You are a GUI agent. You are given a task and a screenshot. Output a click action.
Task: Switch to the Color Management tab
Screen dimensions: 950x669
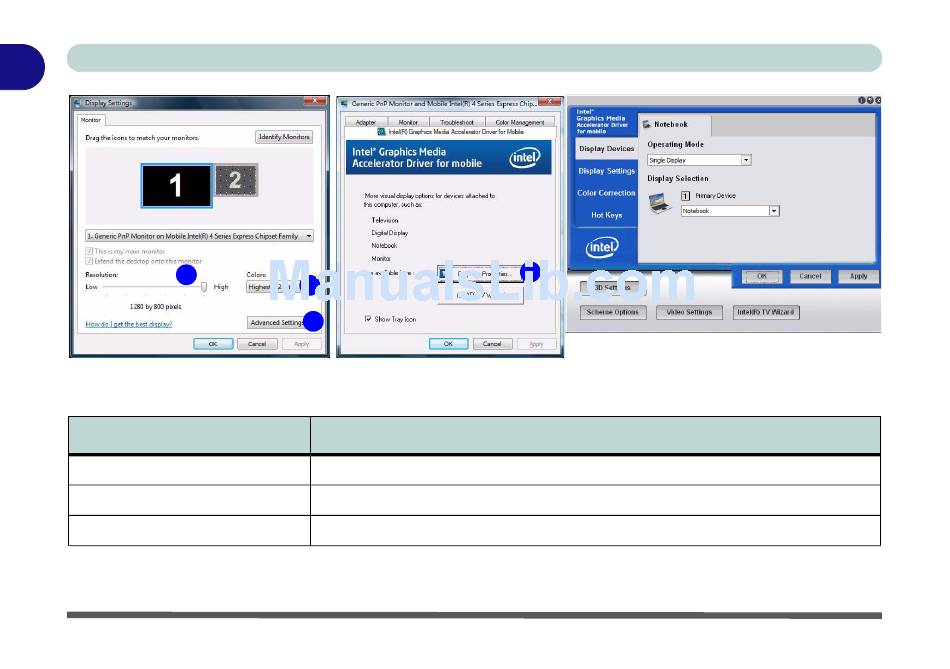click(x=520, y=122)
